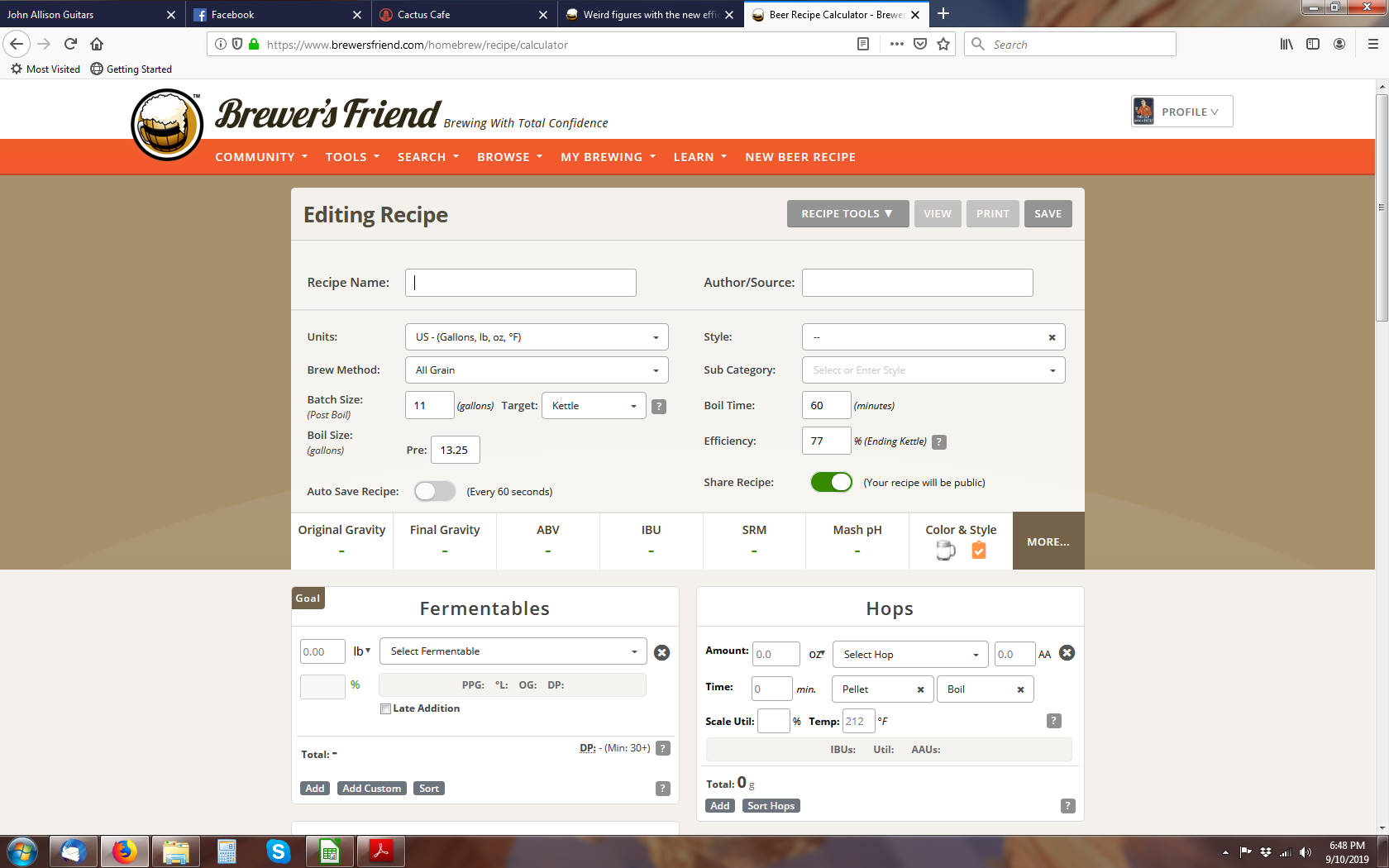The height and width of the screenshot is (868, 1389).
Task: Open the Windows Start menu
Action: pos(22,851)
